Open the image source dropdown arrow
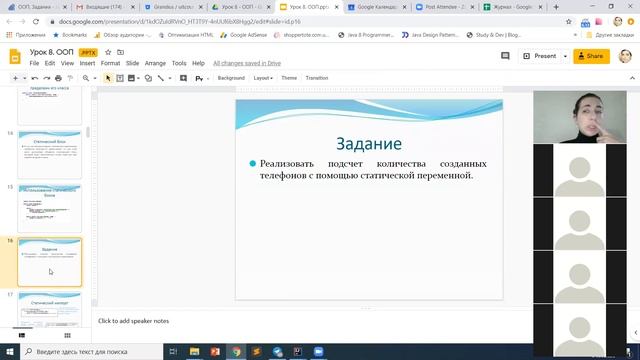 pyautogui.click(x=138, y=78)
